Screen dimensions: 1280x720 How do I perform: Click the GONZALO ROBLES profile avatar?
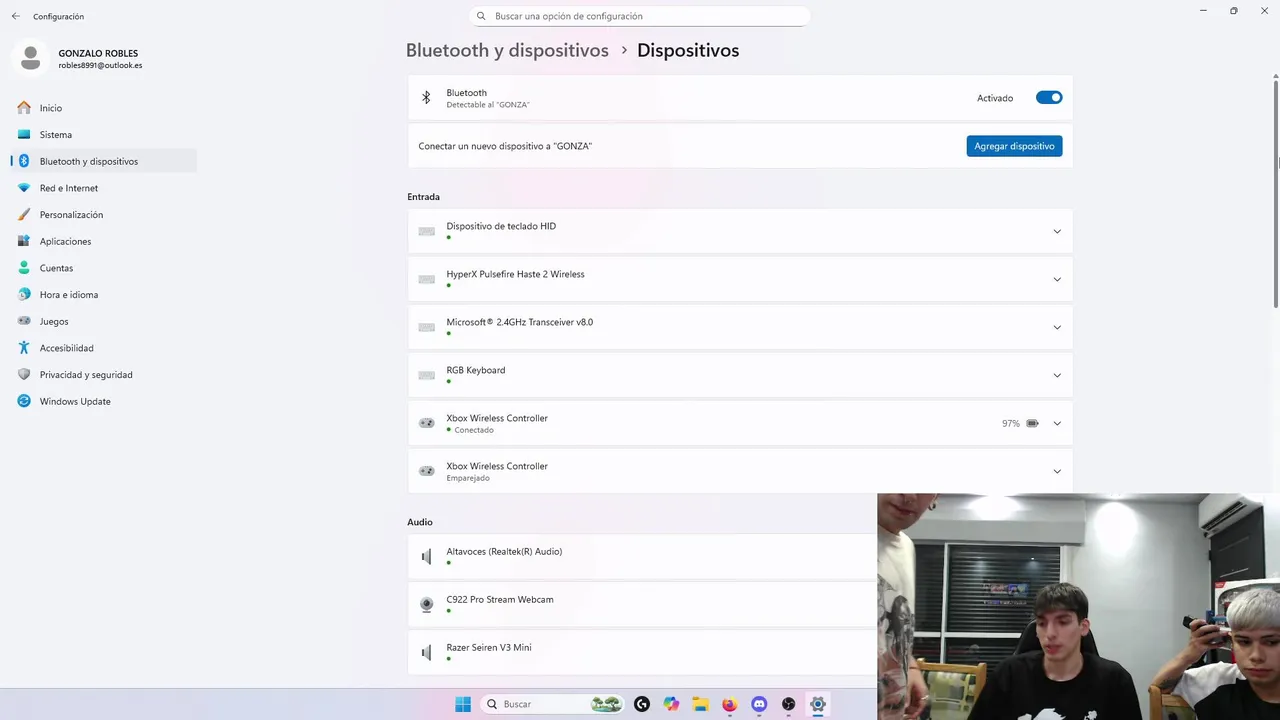[31, 59]
